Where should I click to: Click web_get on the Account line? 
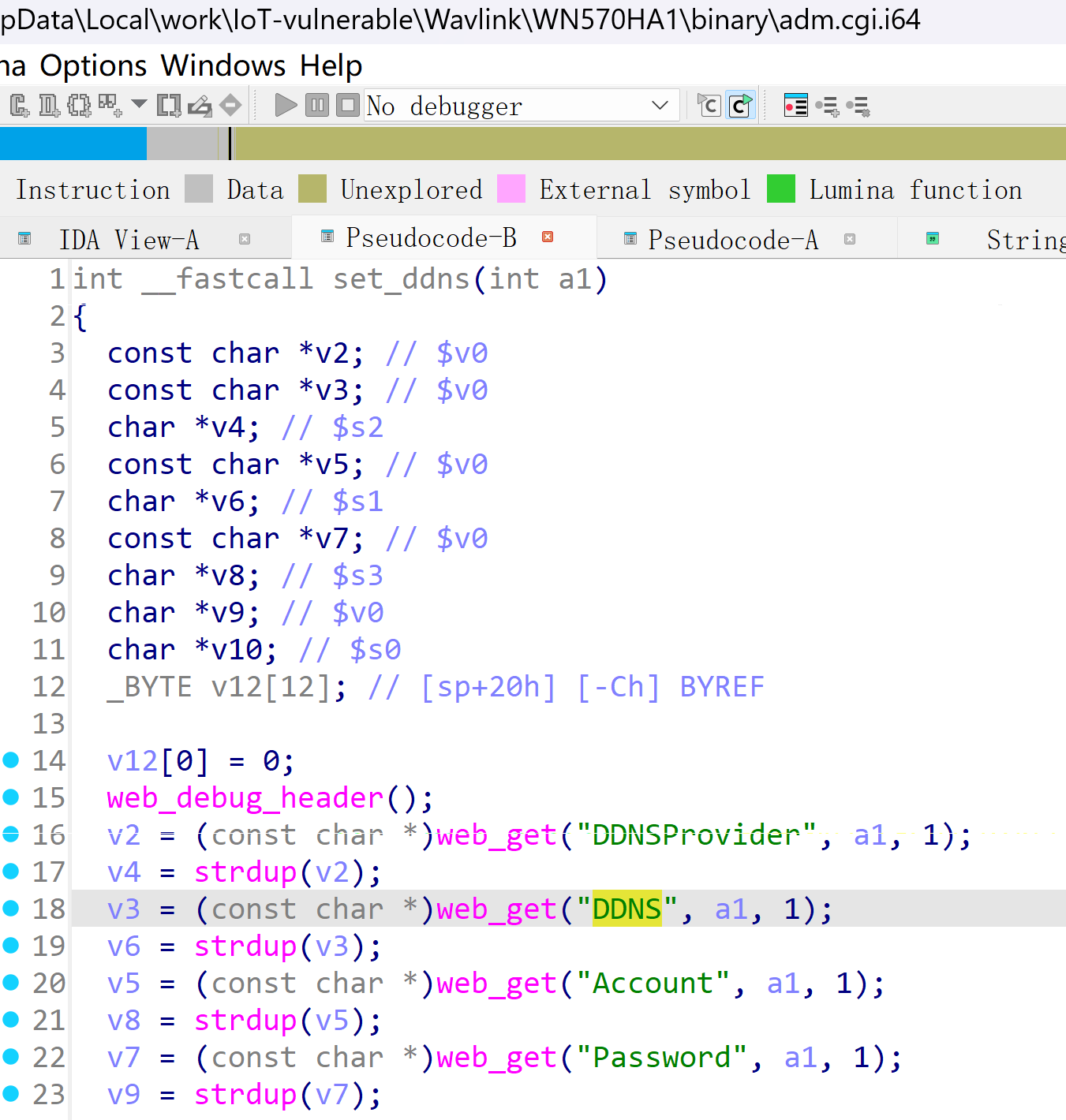pyautogui.click(x=497, y=984)
